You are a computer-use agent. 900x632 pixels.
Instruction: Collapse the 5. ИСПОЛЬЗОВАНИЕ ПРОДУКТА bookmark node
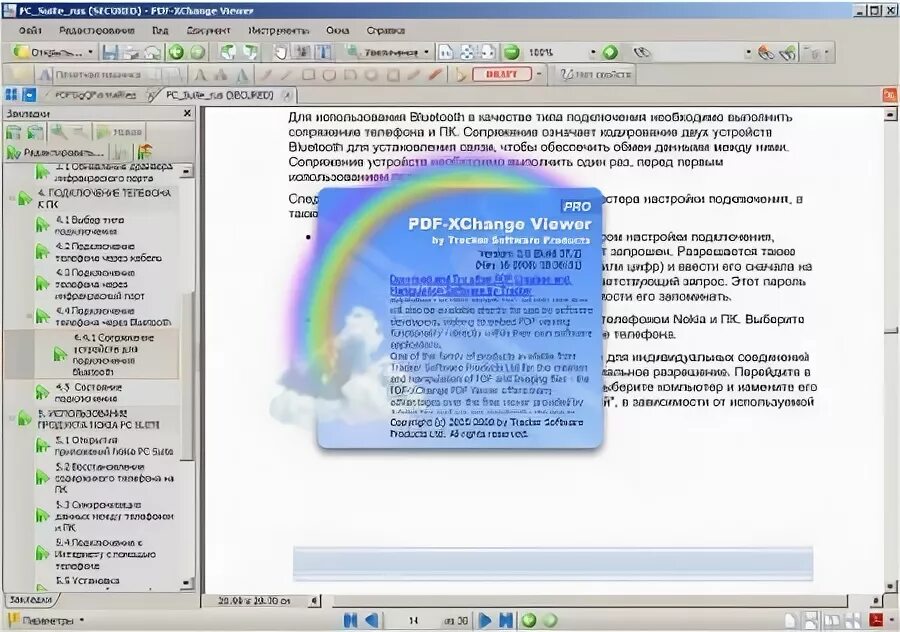coord(11,418)
